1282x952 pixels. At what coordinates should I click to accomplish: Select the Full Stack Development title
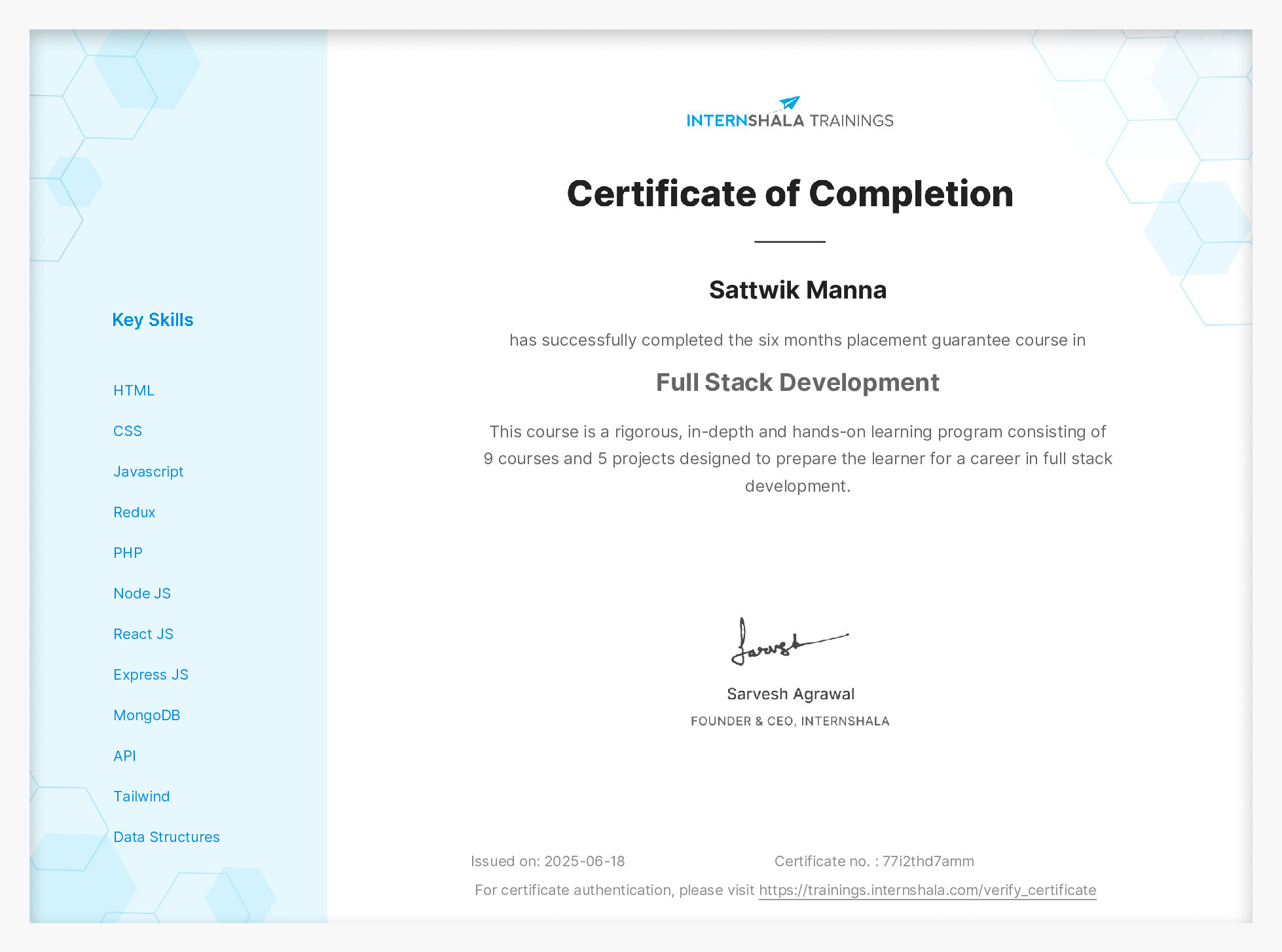[x=797, y=382]
